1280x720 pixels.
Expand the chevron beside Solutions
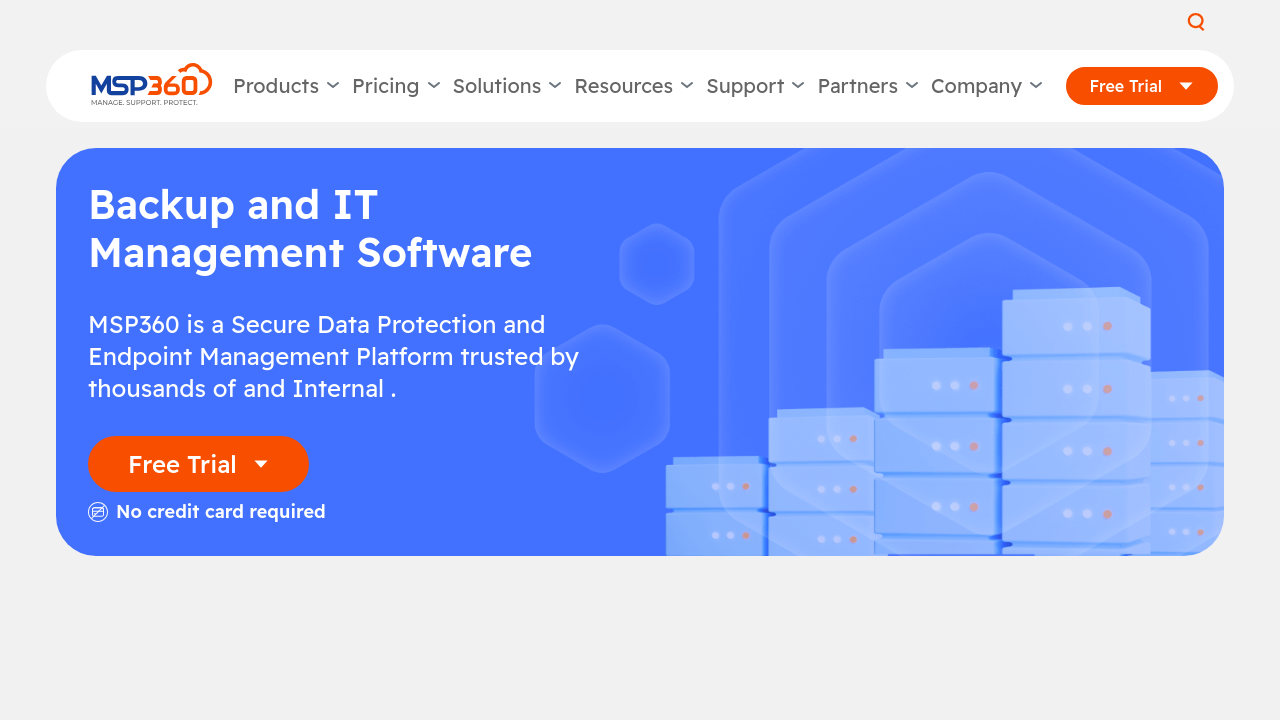tap(555, 86)
